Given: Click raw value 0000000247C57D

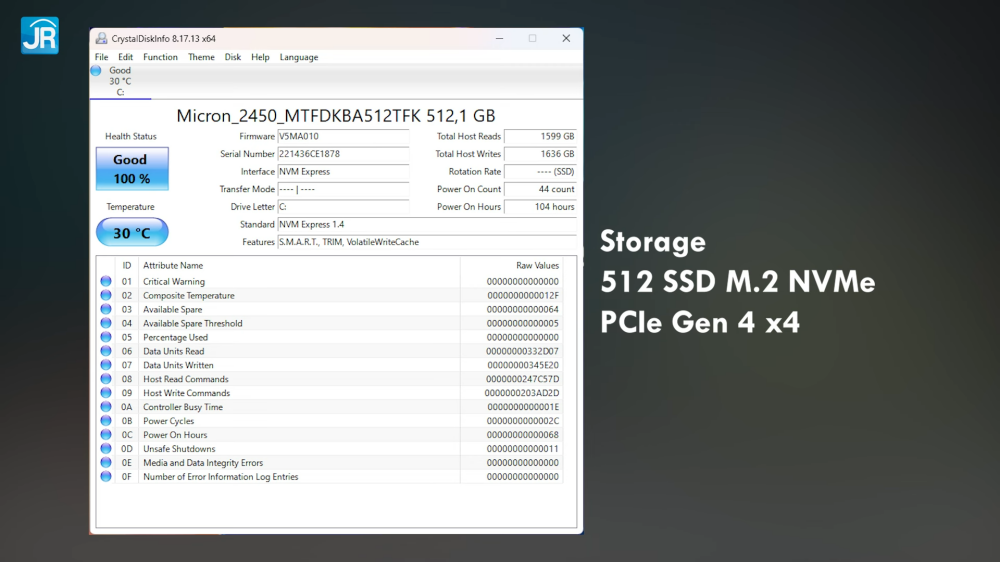Looking at the screenshot, I should [522, 379].
